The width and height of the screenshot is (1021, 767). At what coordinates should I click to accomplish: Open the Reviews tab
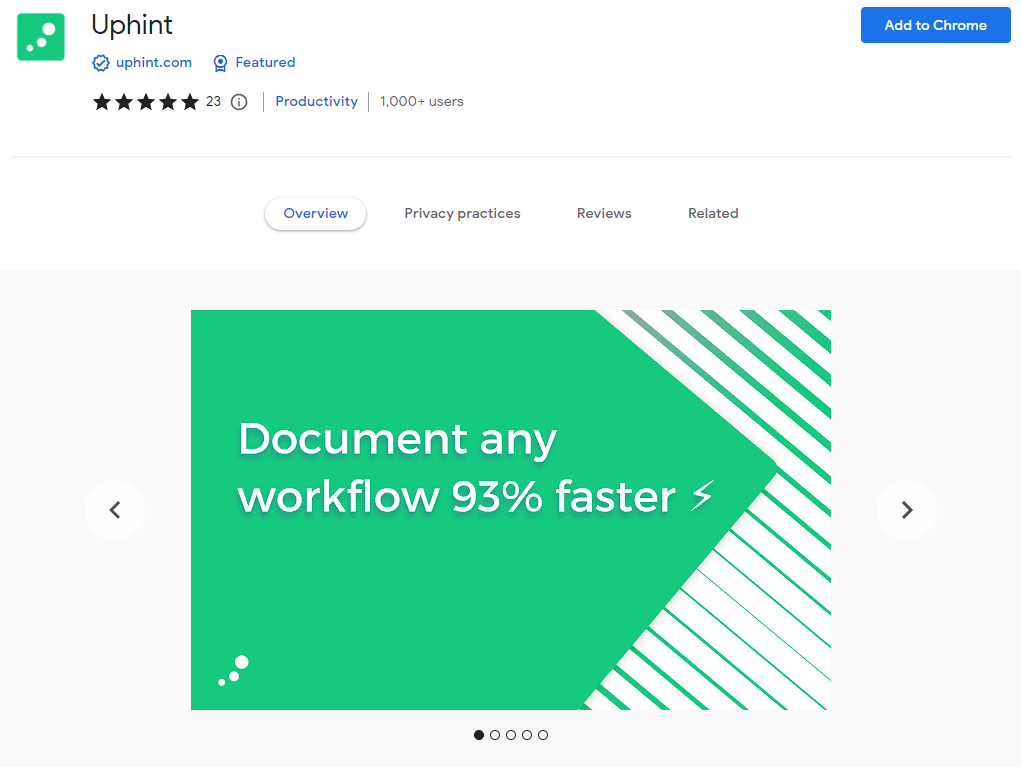604,213
